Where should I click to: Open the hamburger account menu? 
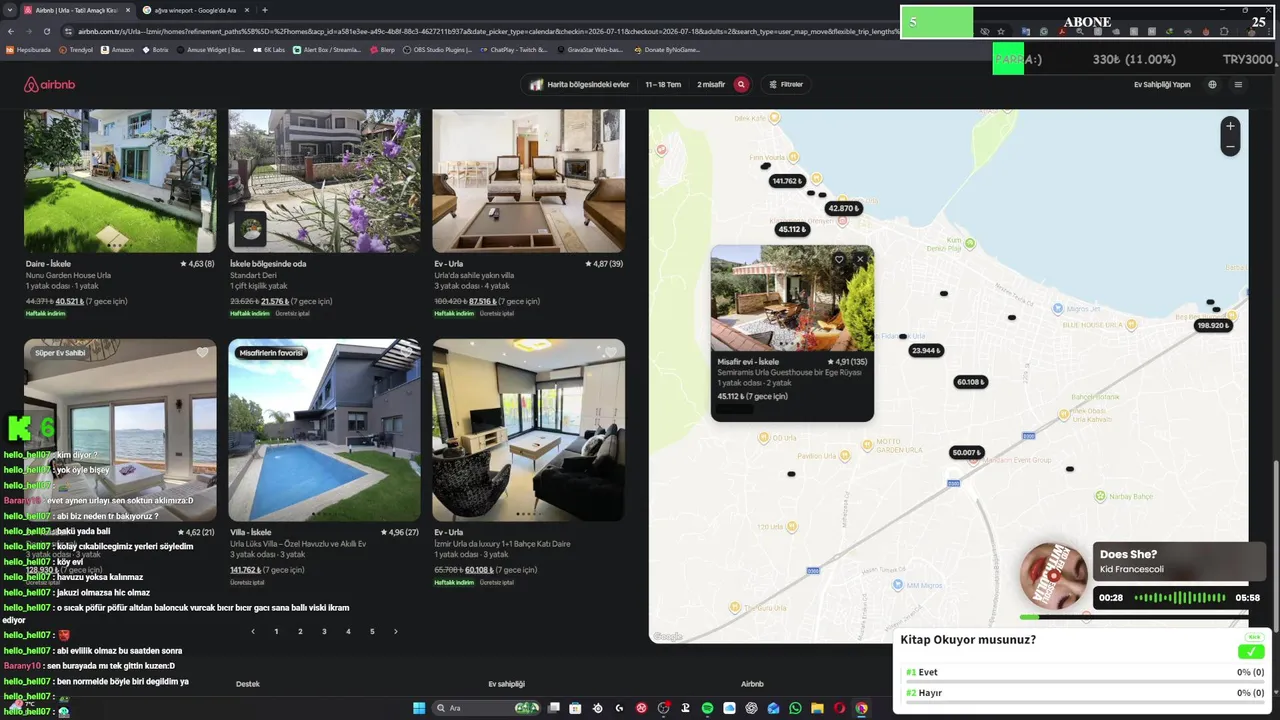point(1238,85)
